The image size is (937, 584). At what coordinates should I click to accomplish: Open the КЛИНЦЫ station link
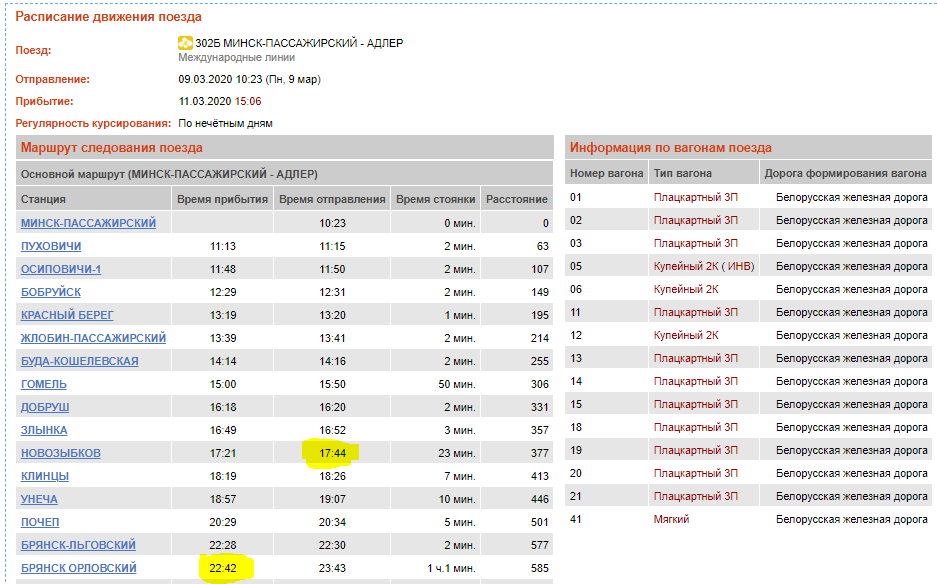(45, 476)
